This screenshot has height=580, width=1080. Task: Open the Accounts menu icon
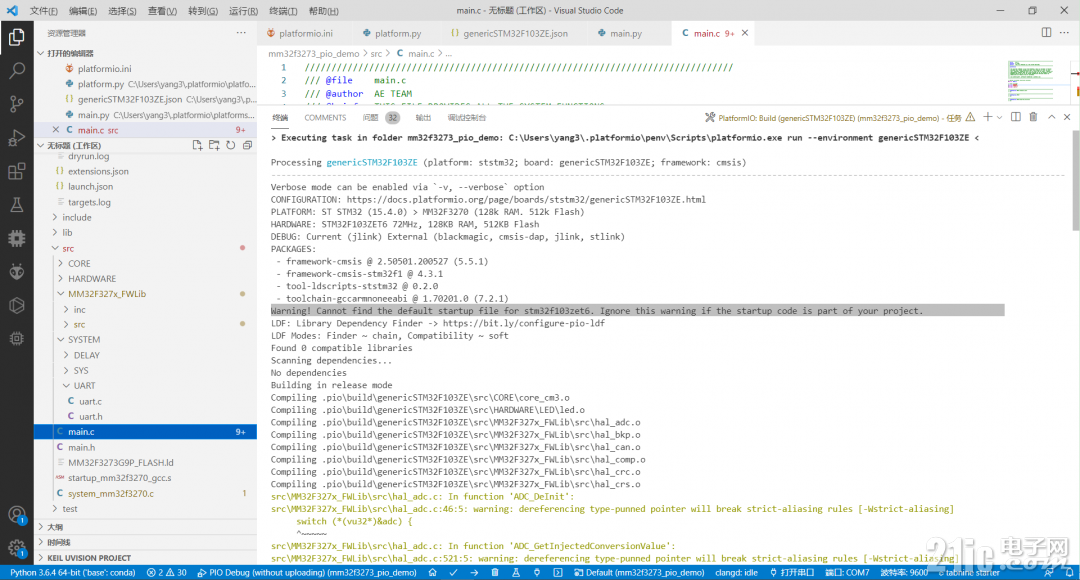[x=17, y=515]
